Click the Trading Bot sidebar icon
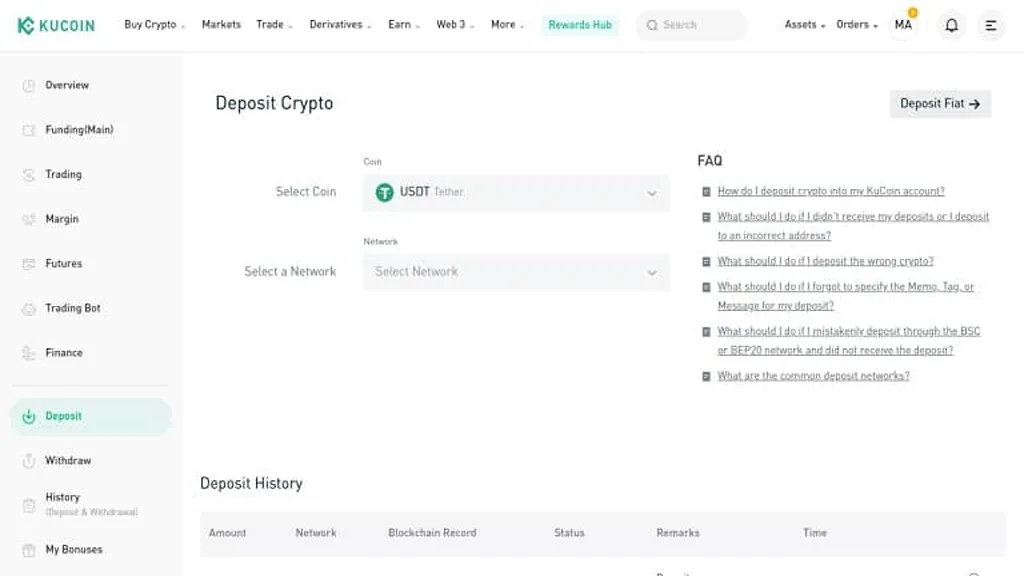 coord(29,309)
